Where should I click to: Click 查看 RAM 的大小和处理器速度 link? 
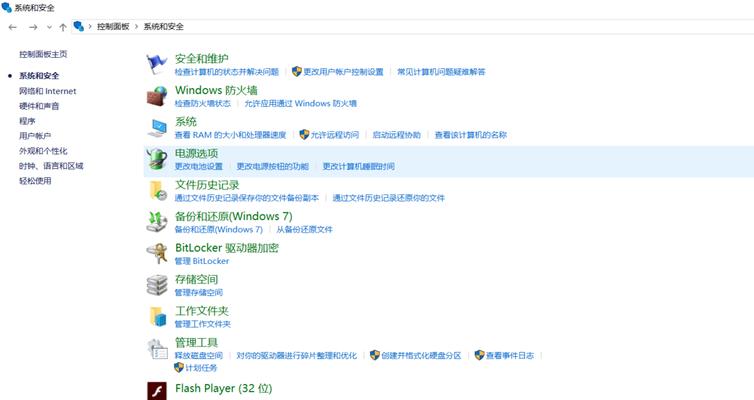pos(230,135)
